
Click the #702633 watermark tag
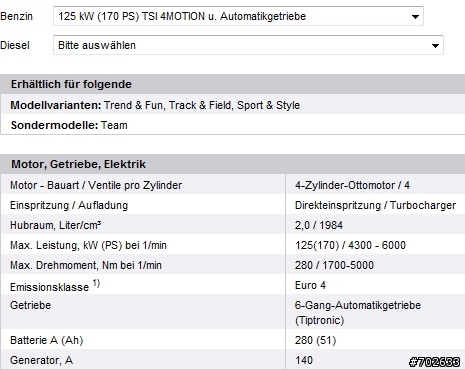(x=434, y=362)
